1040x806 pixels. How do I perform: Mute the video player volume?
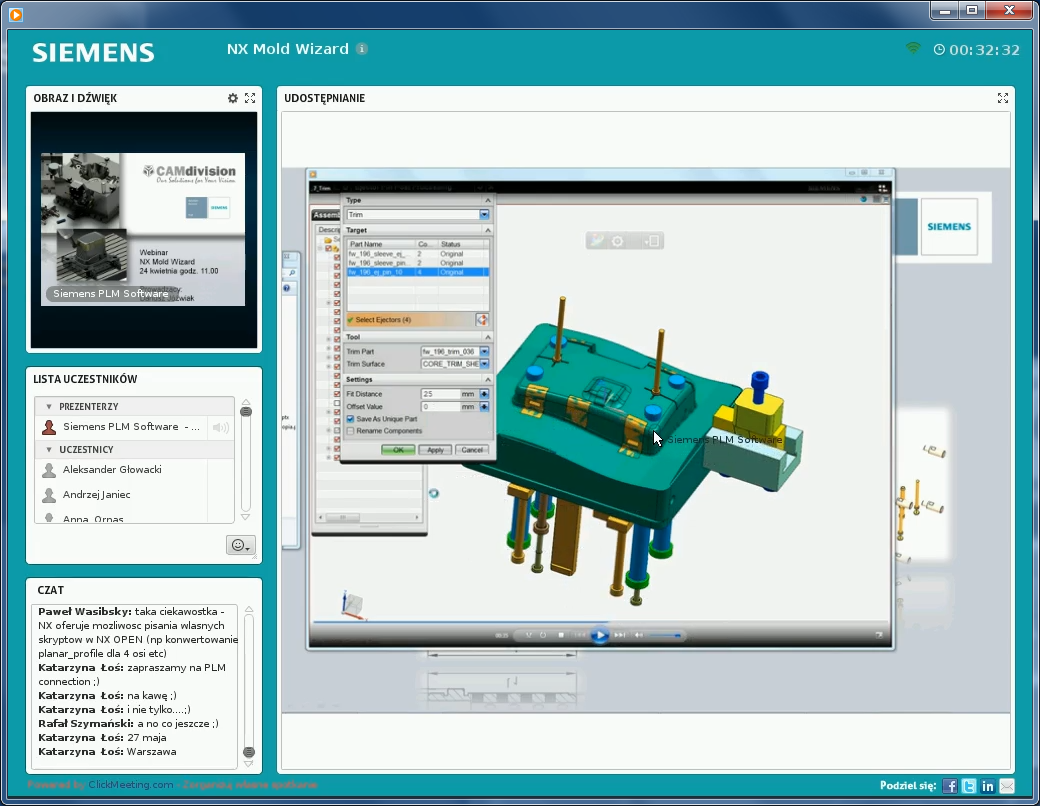click(639, 635)
